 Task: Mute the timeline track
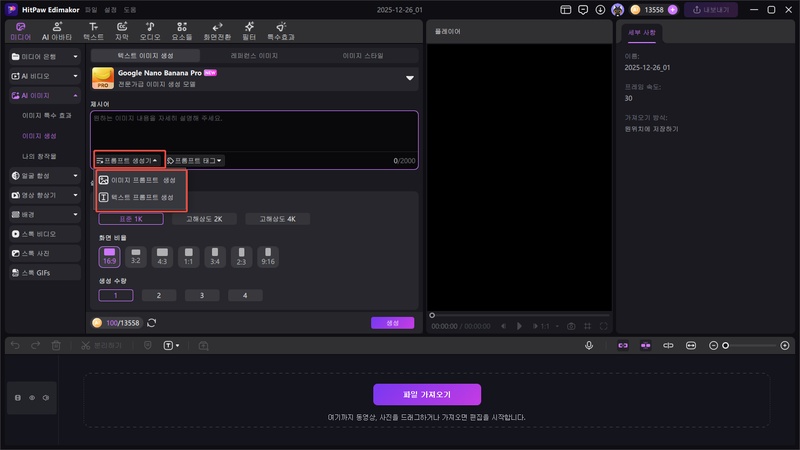tap(46, 397)
